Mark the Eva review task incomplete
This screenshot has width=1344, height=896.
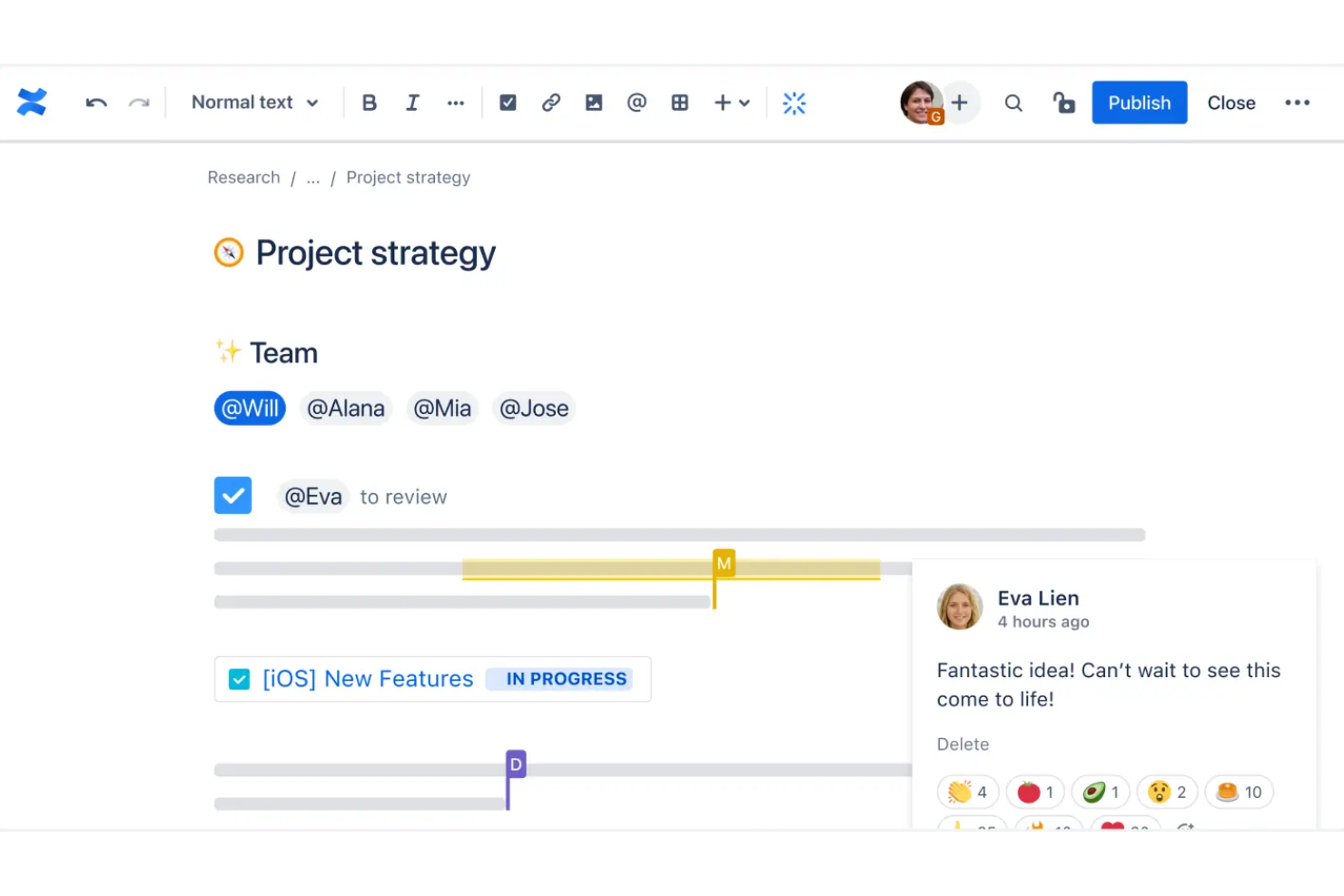tap(232, 495)
